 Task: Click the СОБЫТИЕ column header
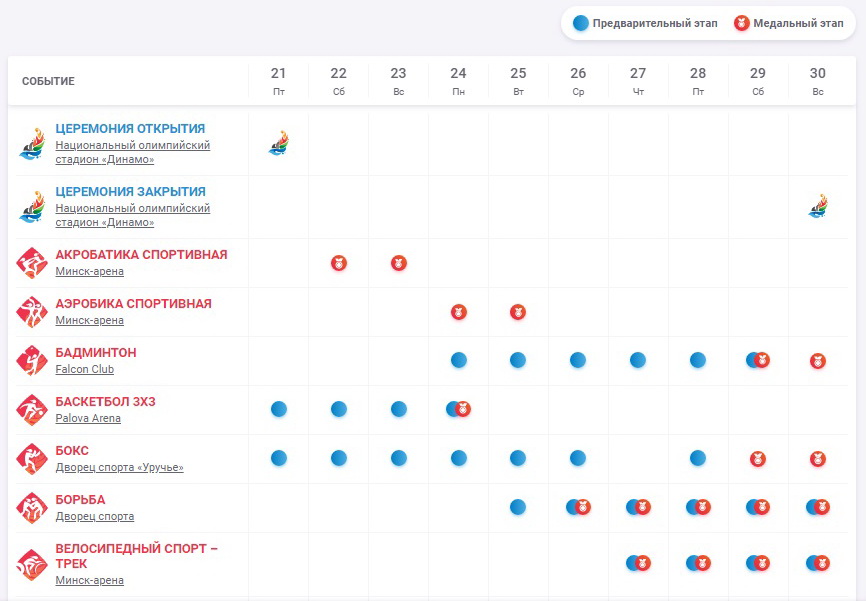pos(49,81)
